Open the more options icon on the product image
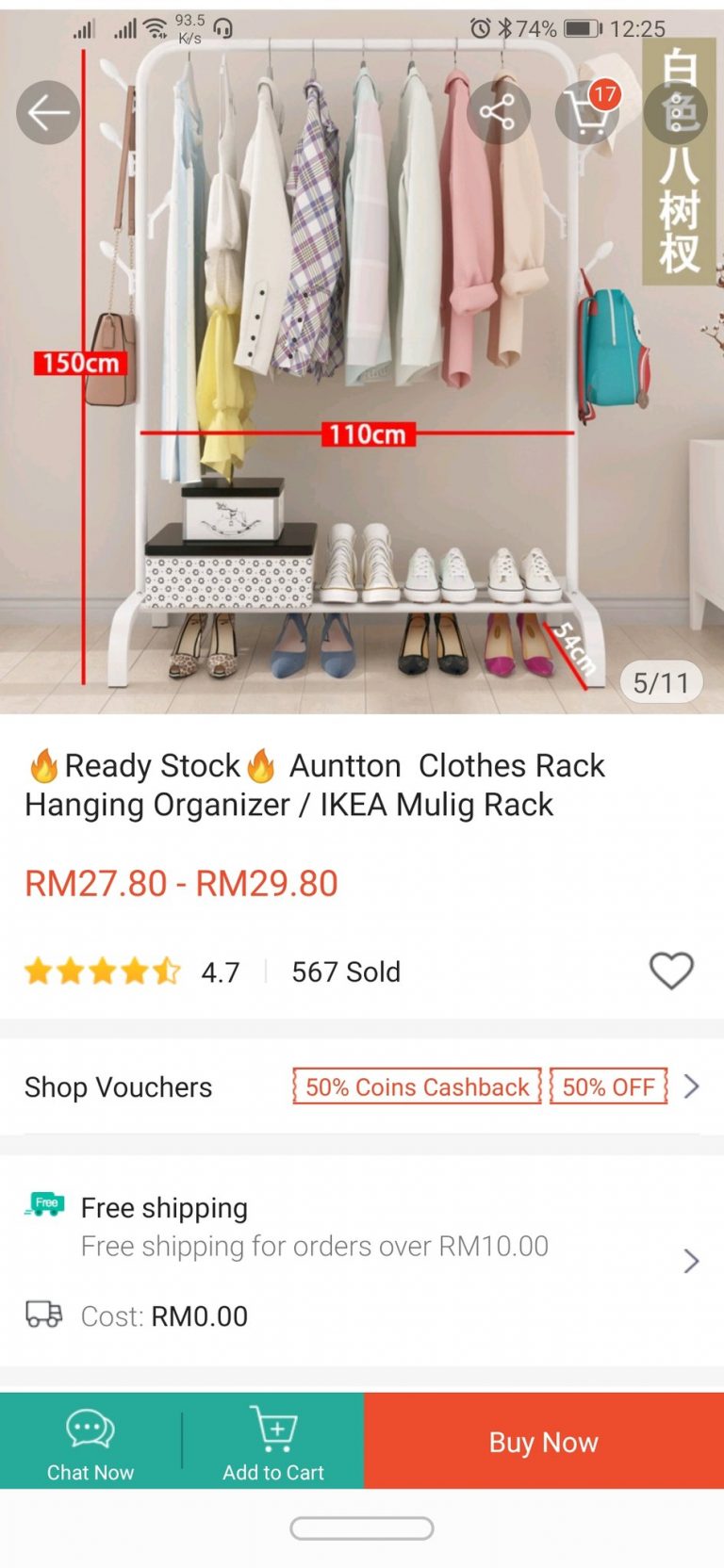Image resolution: width=724 pixels, height=1568 pixels. [x=677, y=113]
